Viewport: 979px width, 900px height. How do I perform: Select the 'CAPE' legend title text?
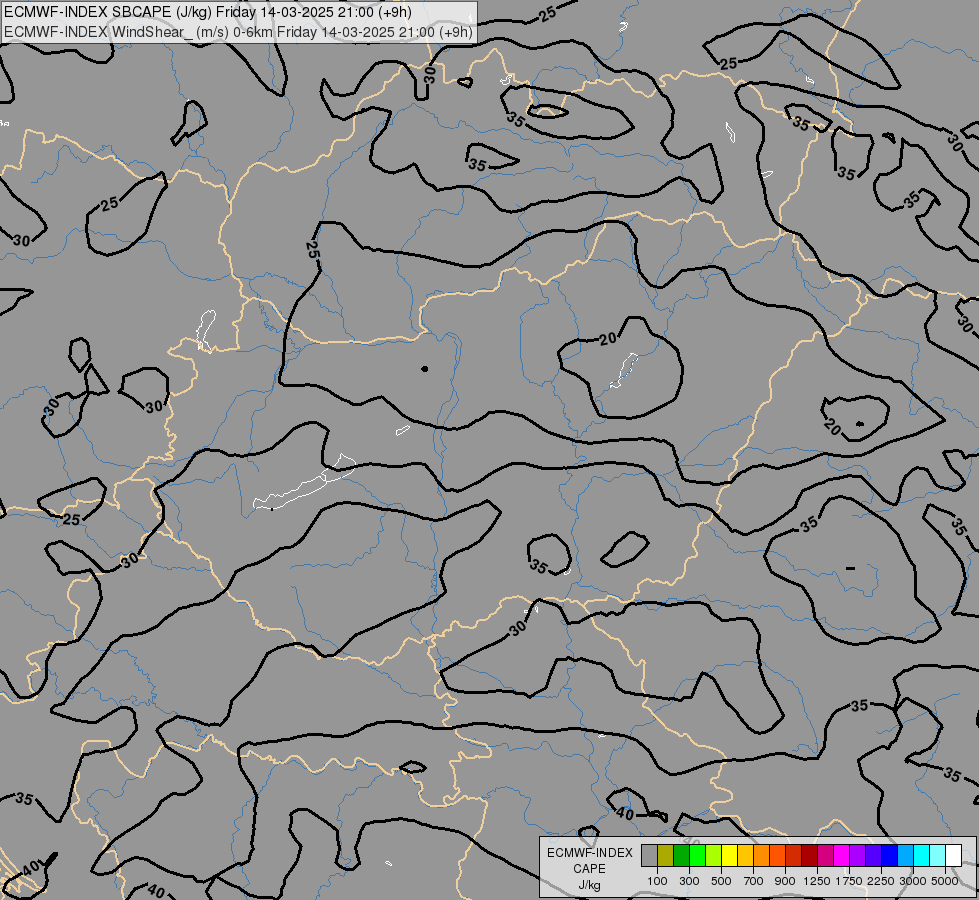pyautogui.click(x=589, y=869)
